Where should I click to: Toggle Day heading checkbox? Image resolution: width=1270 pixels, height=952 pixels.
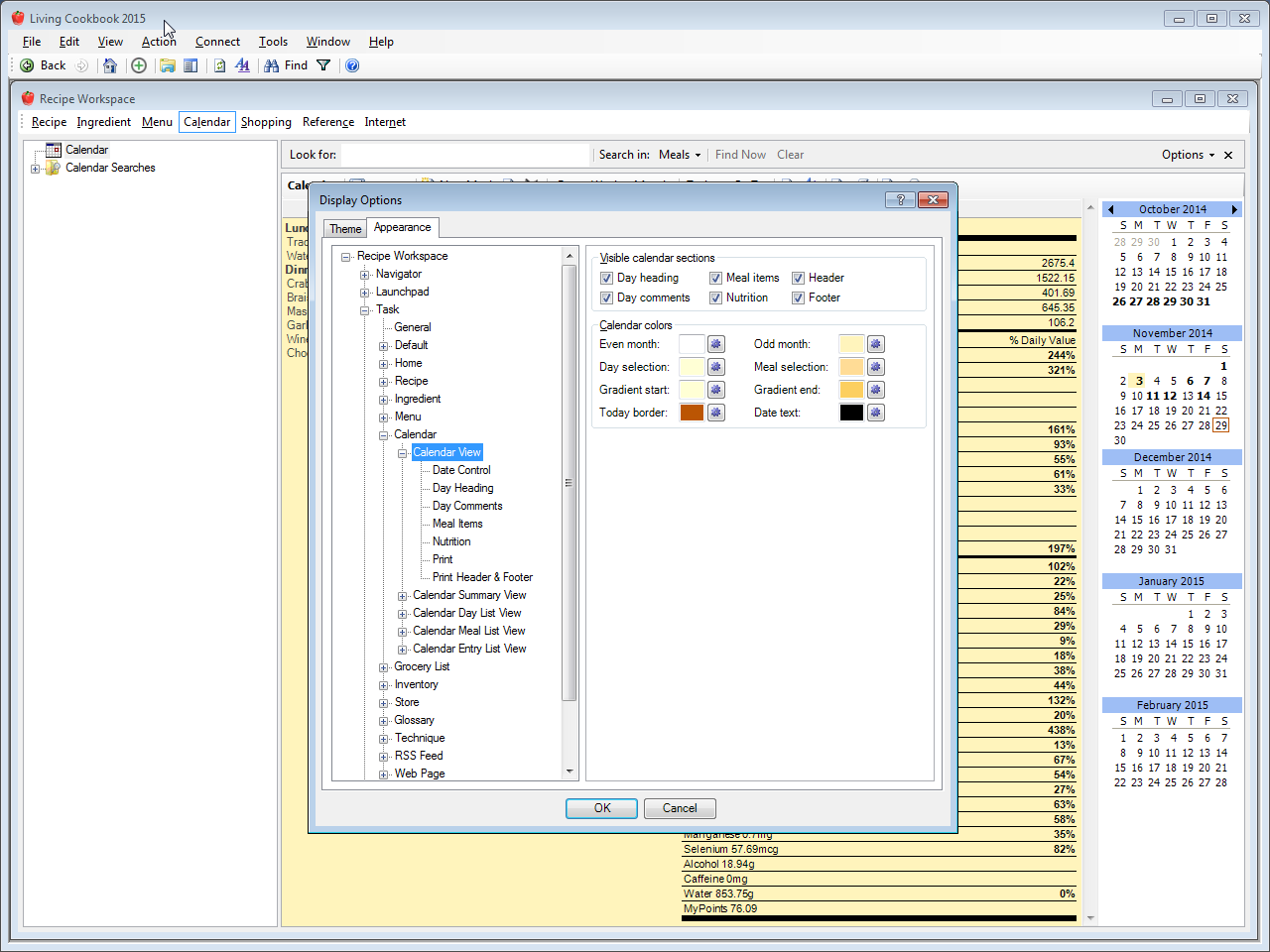606,278
